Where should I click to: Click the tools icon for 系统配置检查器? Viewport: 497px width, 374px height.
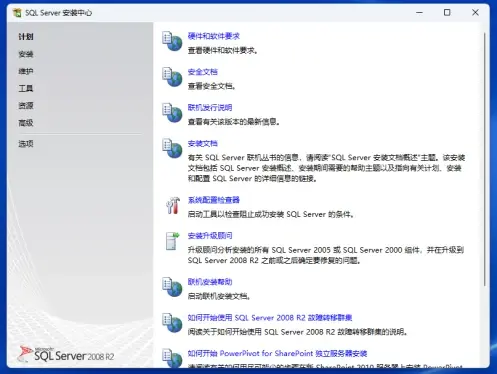[173, 205]
